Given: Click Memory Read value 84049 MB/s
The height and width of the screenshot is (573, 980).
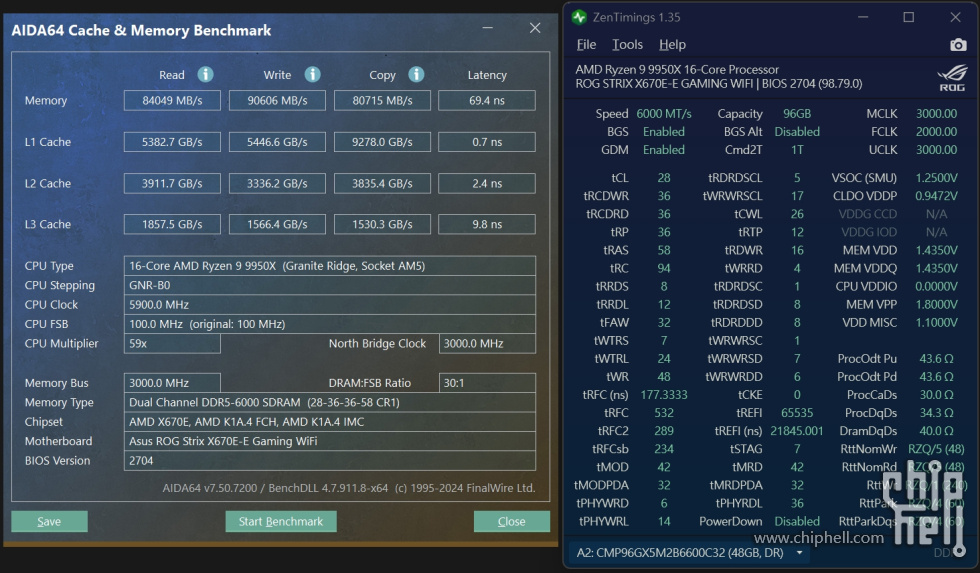Looking at the screenshot, I should point(172,101).
